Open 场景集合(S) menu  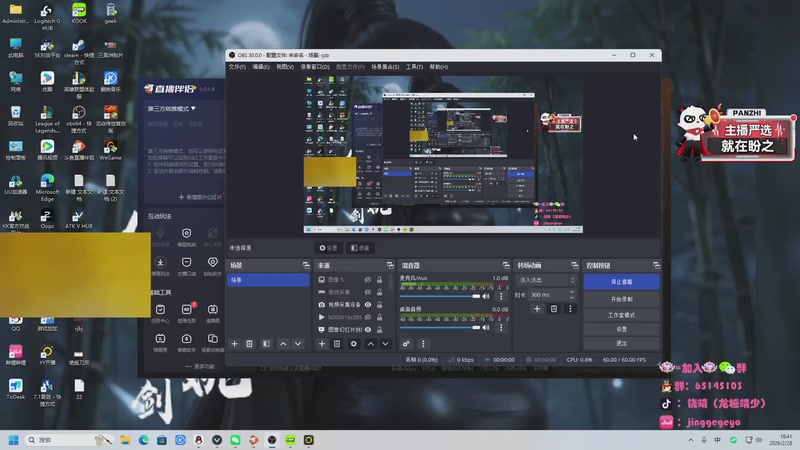click(385, 67)
